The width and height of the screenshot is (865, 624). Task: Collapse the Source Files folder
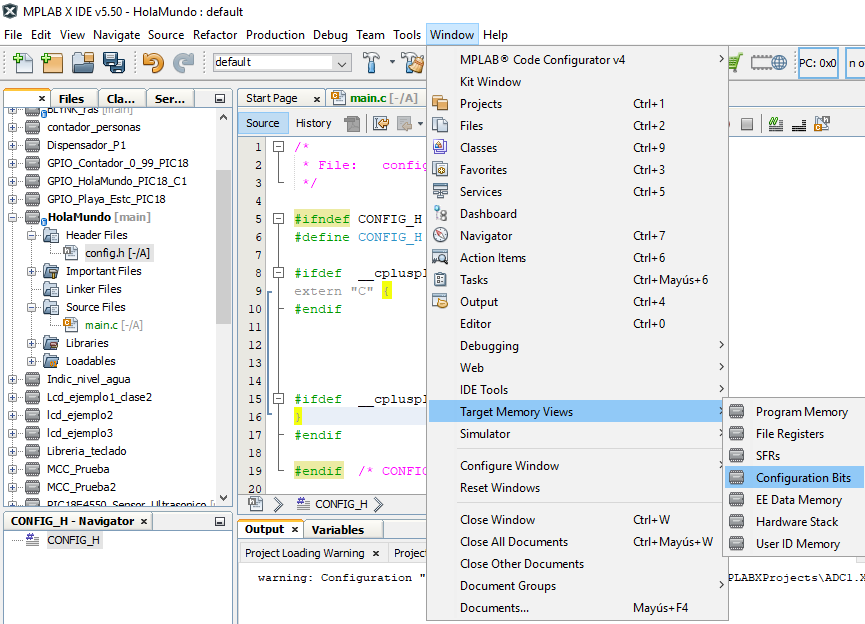point(31,307)
